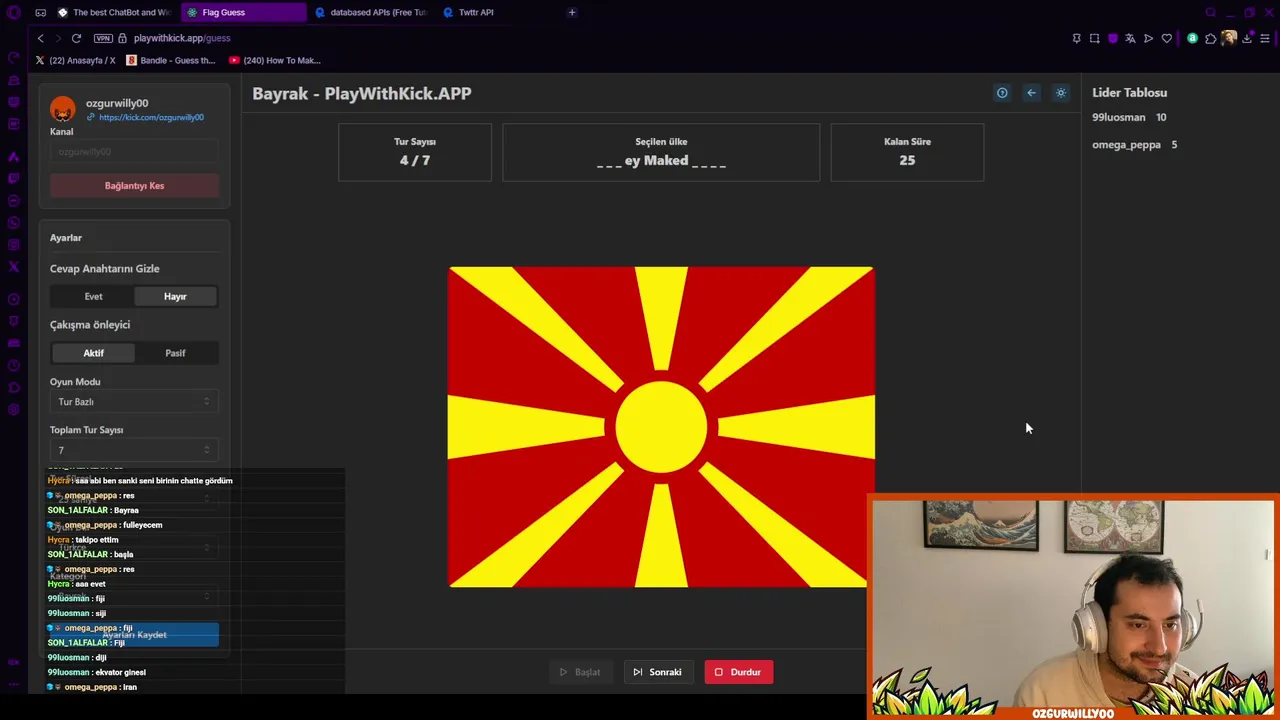Image resolution: width=1280 pixels, height=720 pixels.
Task: Click 'omega_peppa' in the Lider Tablosu
Action: [1126, 144]
